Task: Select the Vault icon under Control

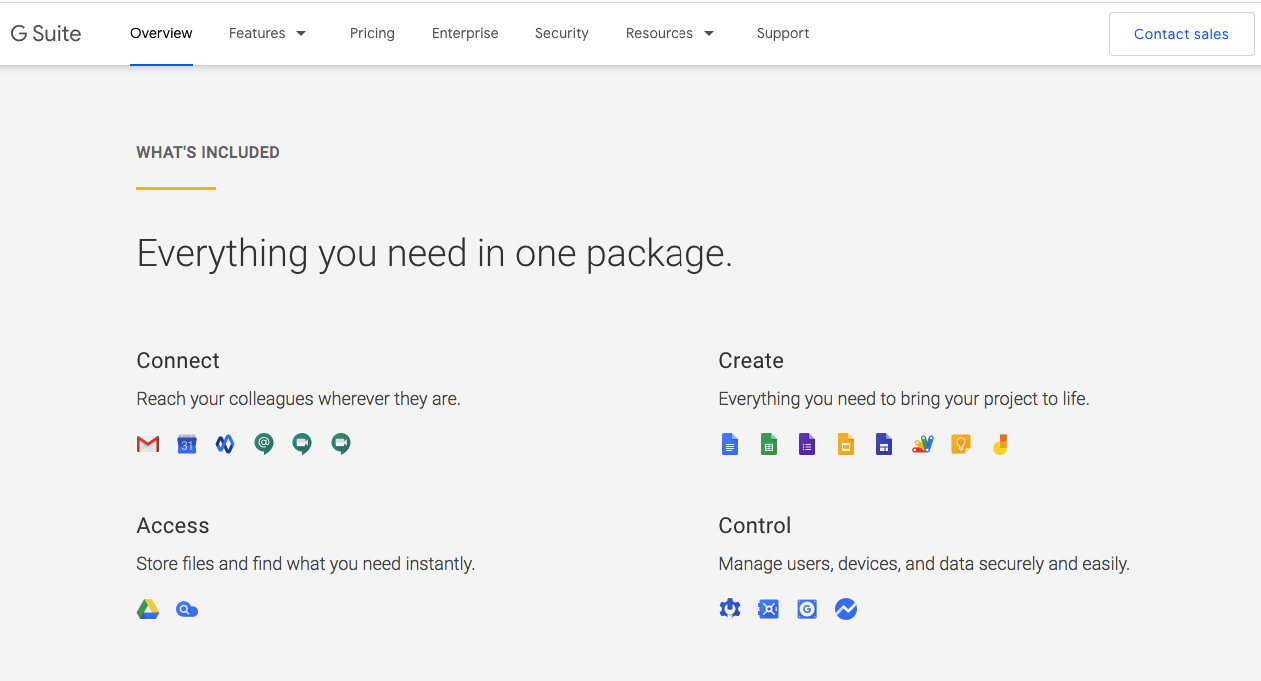Action: click(769, 609)
